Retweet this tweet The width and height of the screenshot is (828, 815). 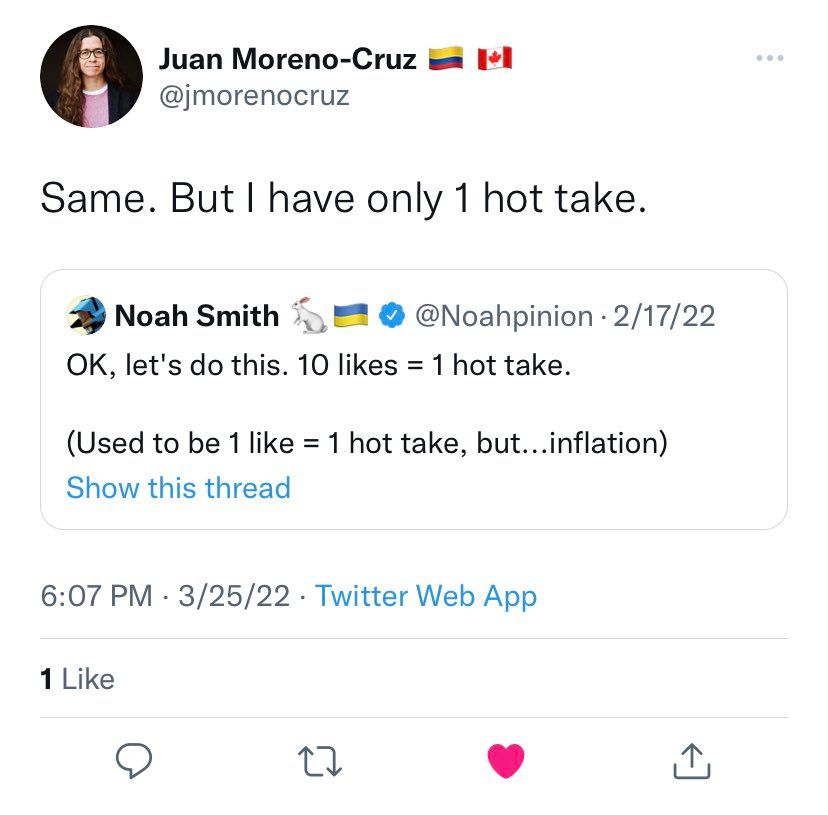click(x=322, y=761)
